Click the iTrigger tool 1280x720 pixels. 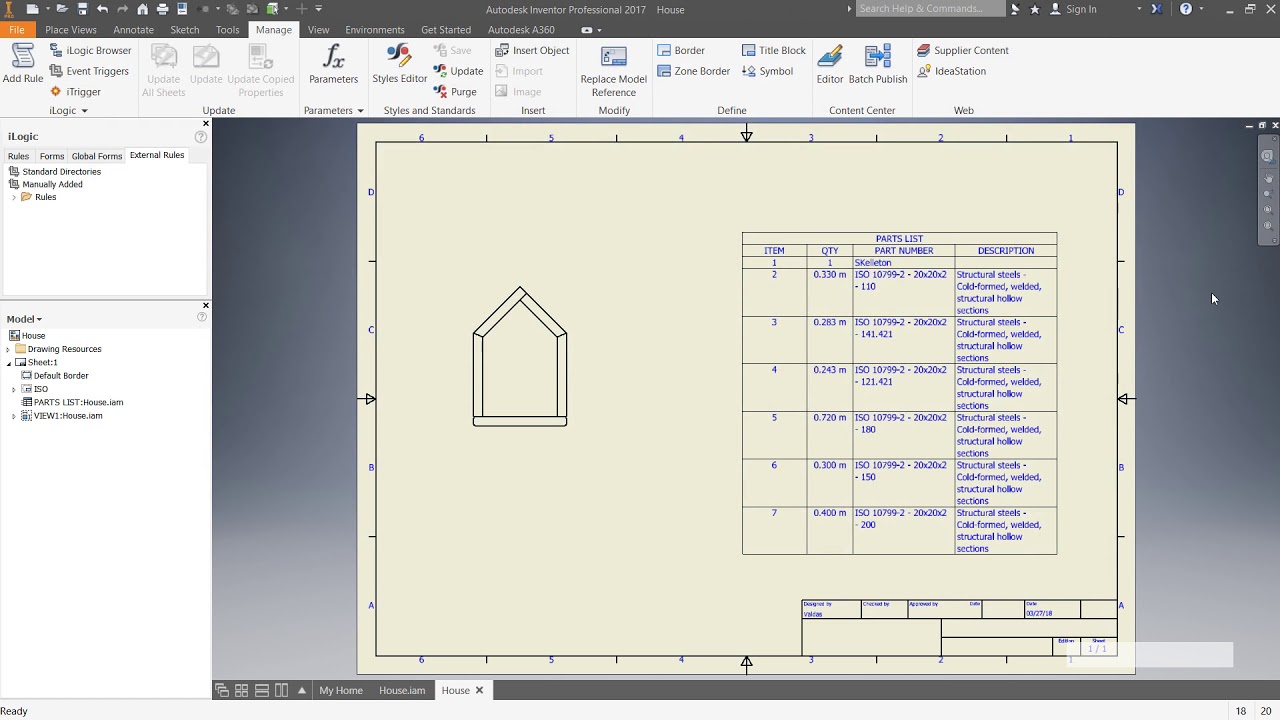coord(75,92)
